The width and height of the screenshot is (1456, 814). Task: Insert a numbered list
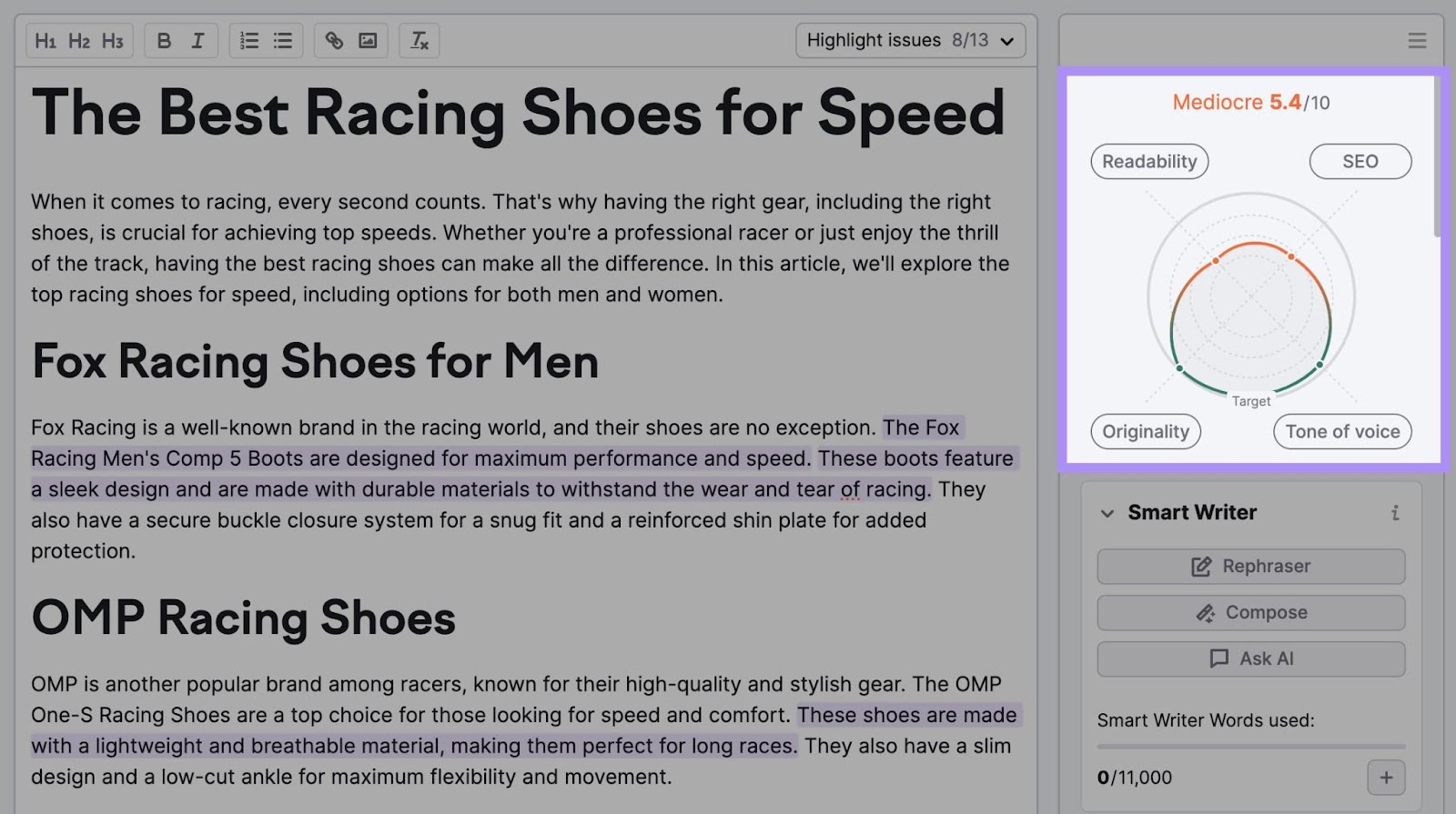pyautogui.click(x=248, y=41)
